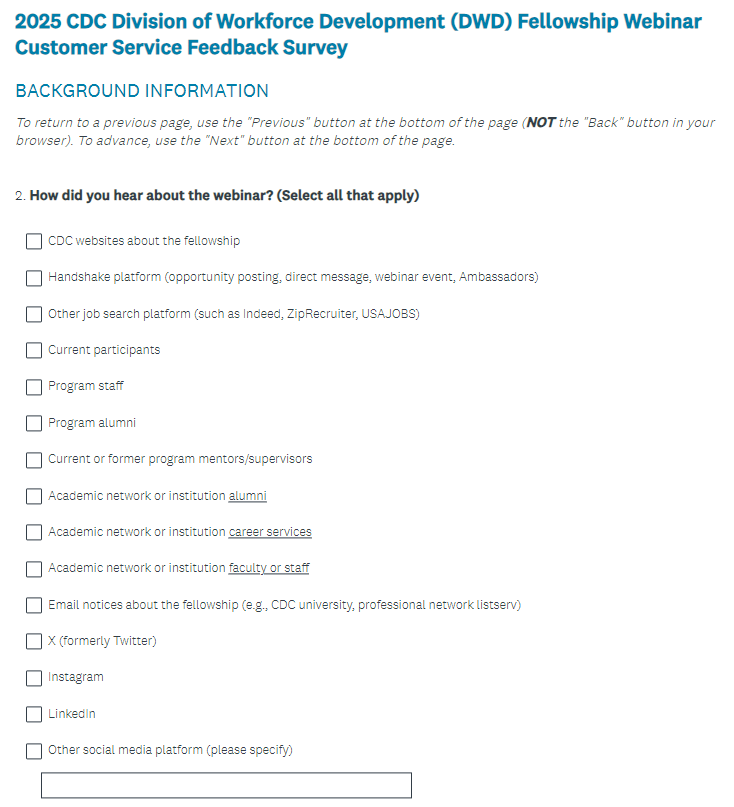
Task: Enable 'Other social media platform' checkbox
Action: [34, 750]
